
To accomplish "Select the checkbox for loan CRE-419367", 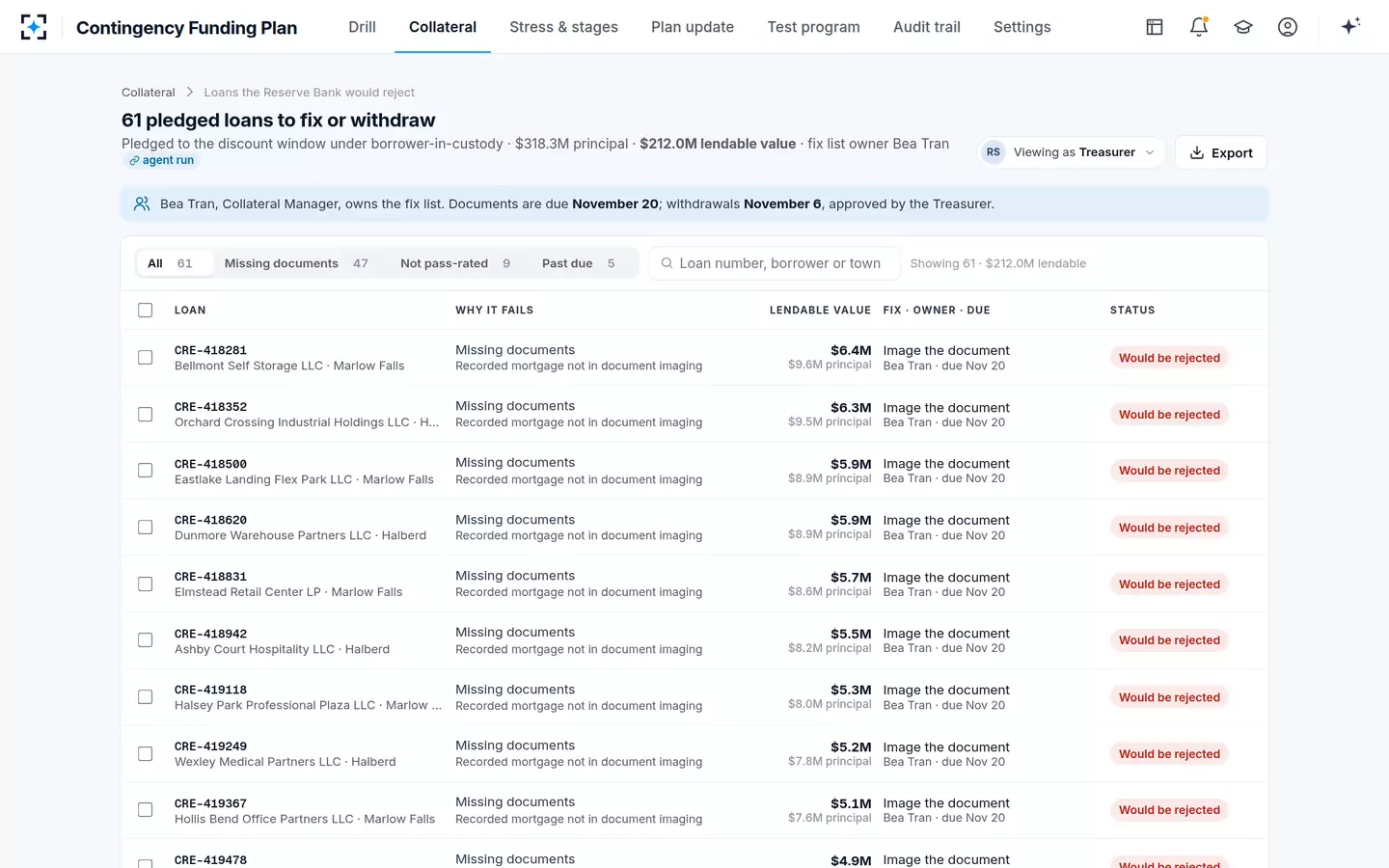I will click(145, 810).
